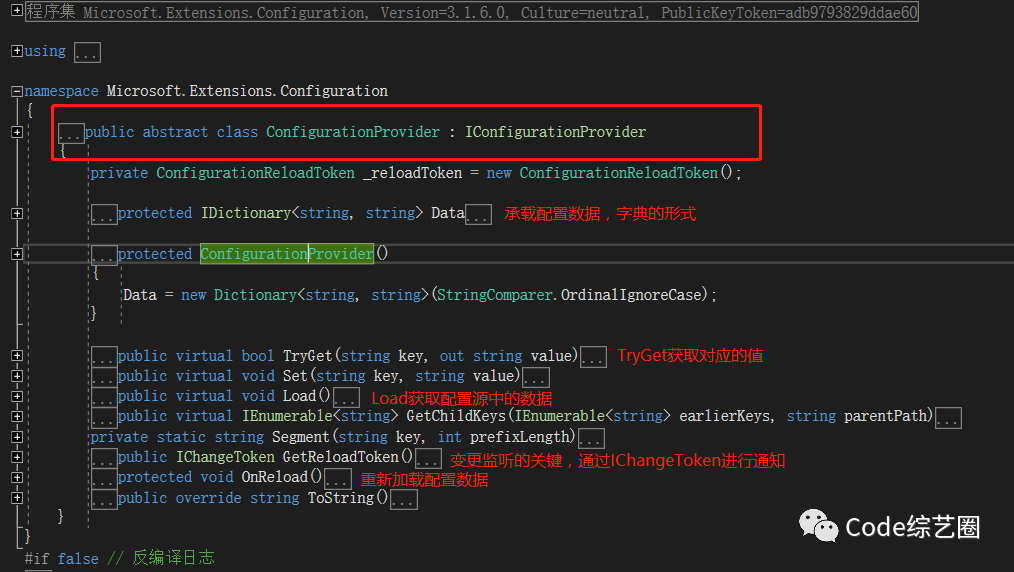This screenshot has width=1014, height=572.
Task: Expand the TryGet method outlining
Action: (x=17, y=355)
